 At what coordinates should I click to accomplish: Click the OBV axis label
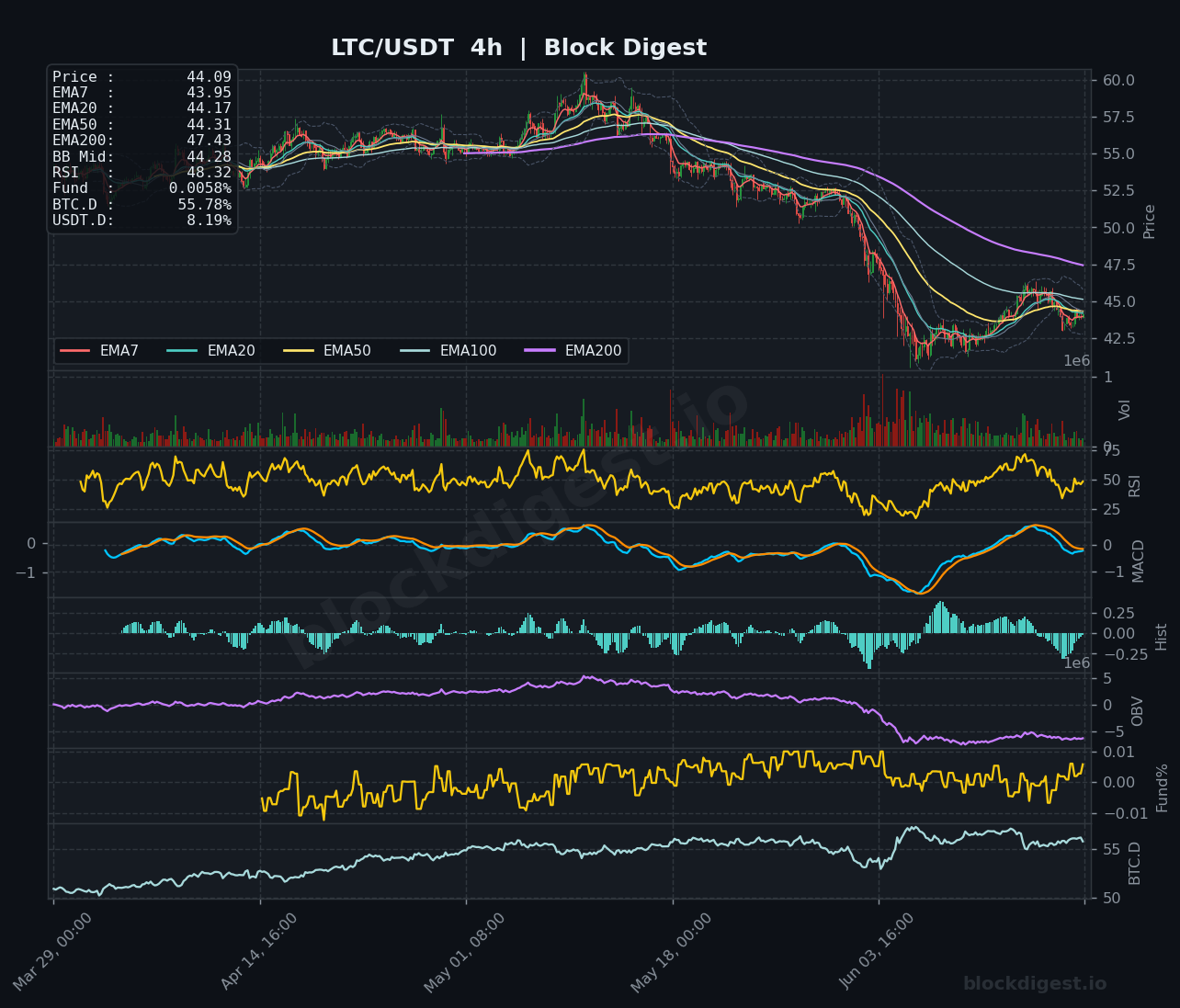(x=1138, y=711)
